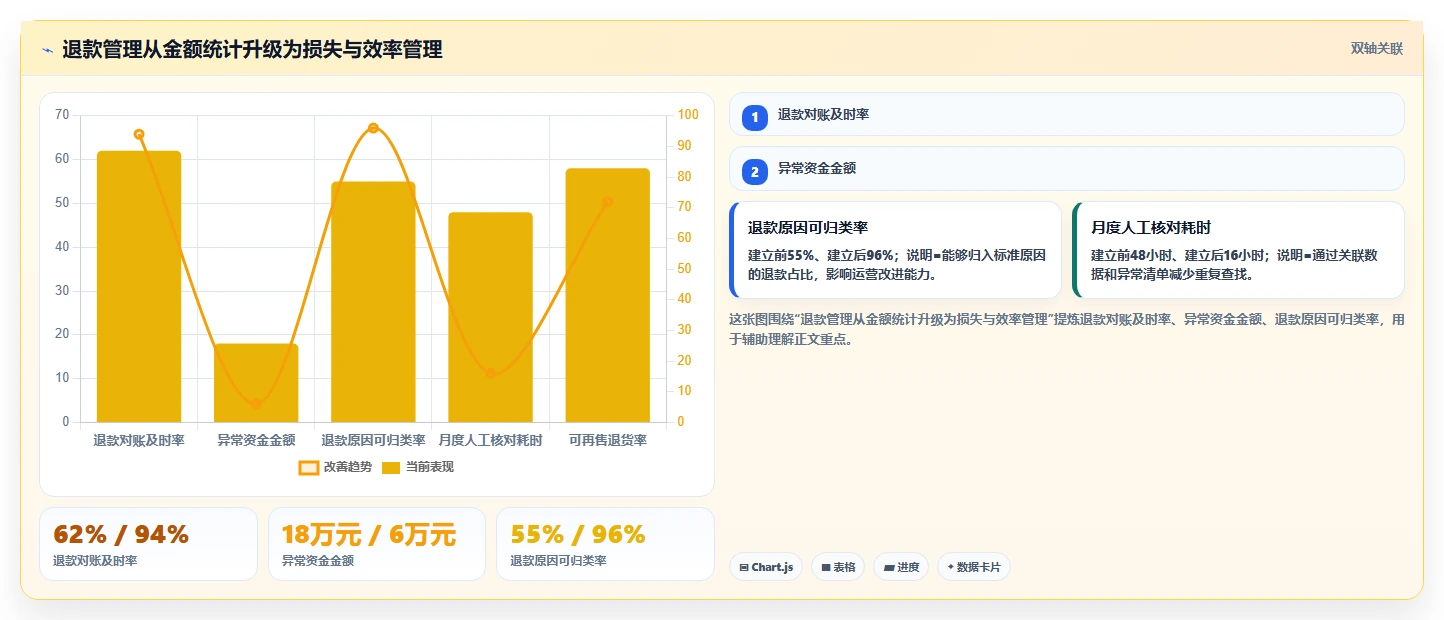The image size is (1444, 620).
Task: Click the 数据卡片 tag
Action: click(x=974, y=567)
